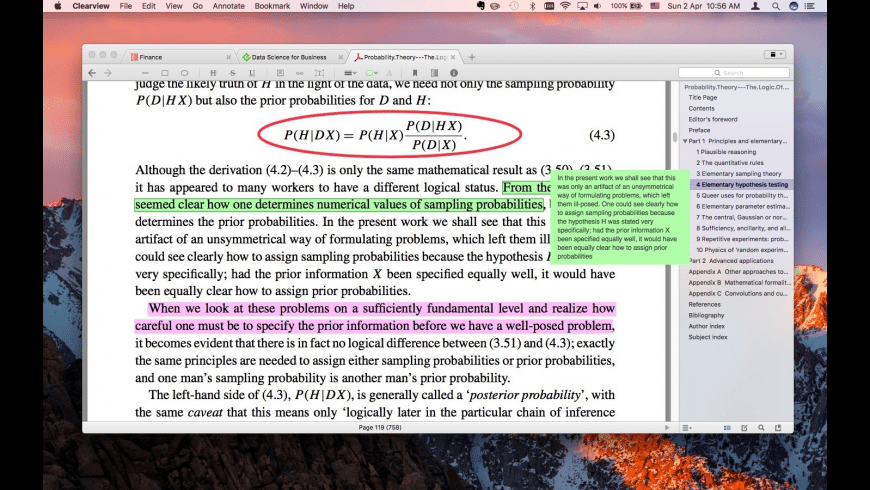Select the text box tool
Viewport: 870px width, 490px height.
[x=319, y=73]
